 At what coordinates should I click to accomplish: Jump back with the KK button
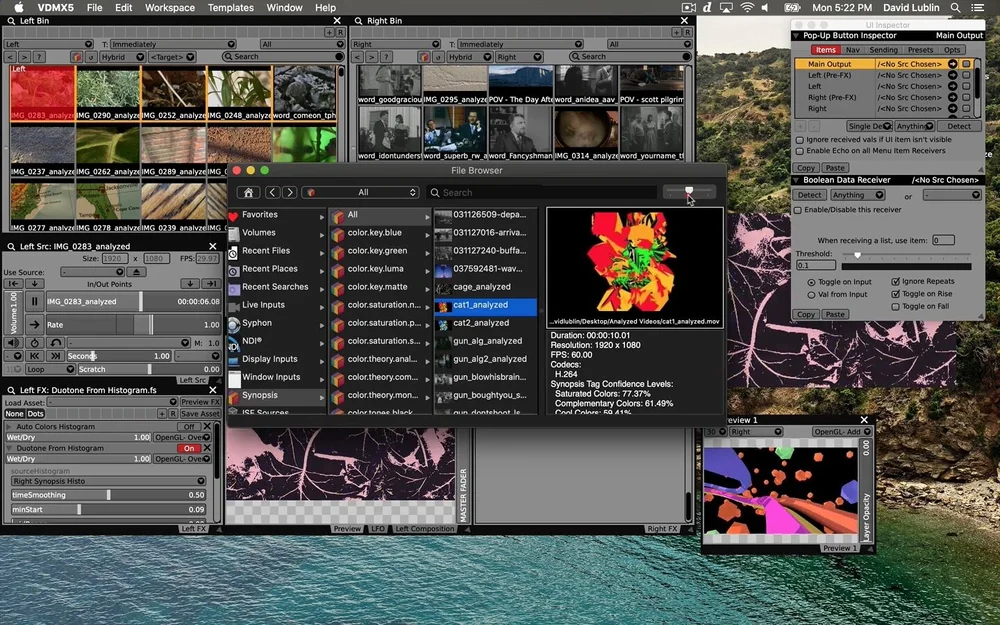click(34, 356)
